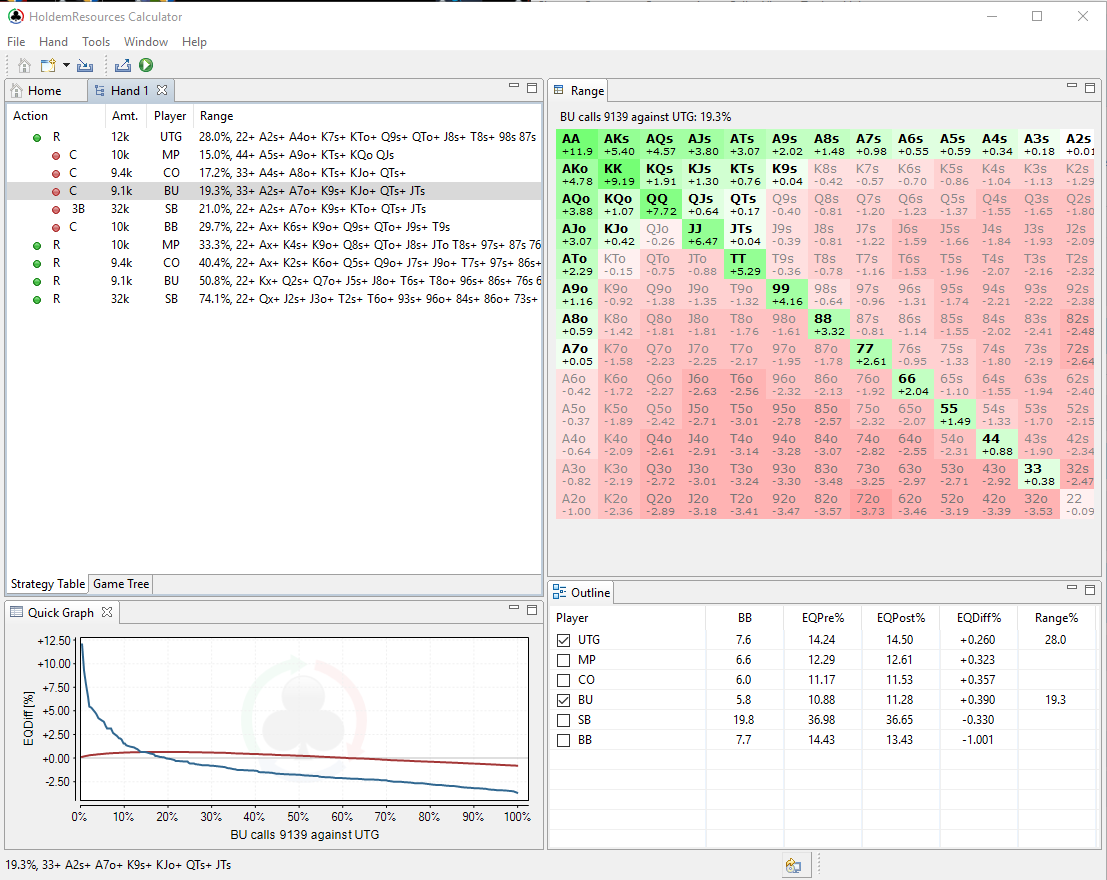Switch to the Game Tree tab
This screenshot has height=880, width=1107.
(x=121, y=584)
